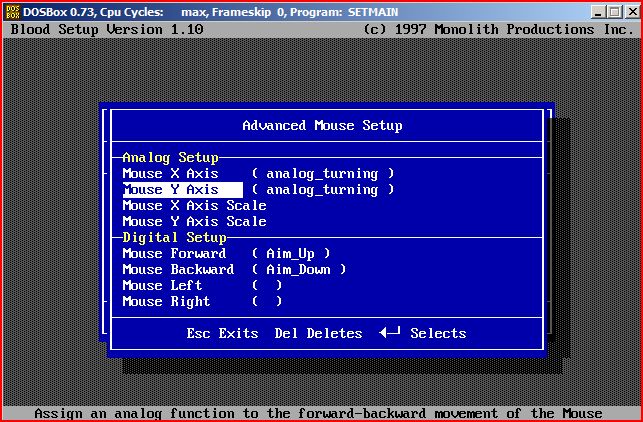Select the Mouse Forward binding
643x422 pixels.
(x=174, y=253)
